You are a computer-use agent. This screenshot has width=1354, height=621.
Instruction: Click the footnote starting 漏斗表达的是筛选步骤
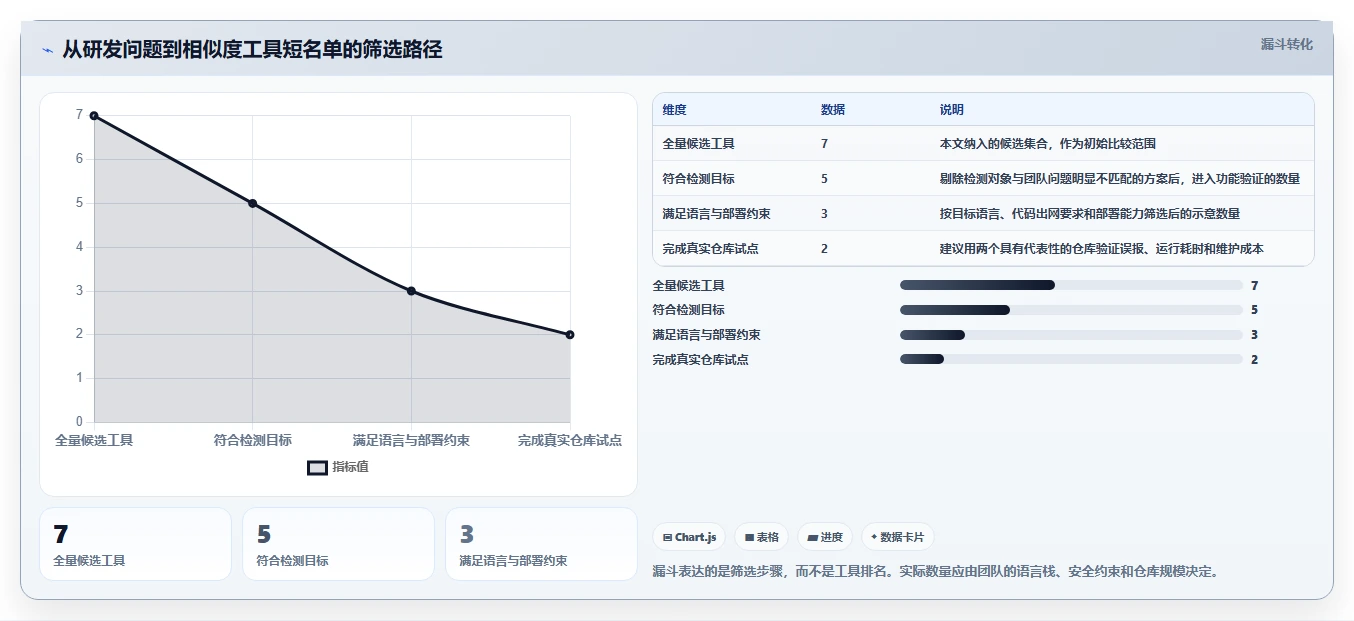pyautogui.click(x=935, y=572)
